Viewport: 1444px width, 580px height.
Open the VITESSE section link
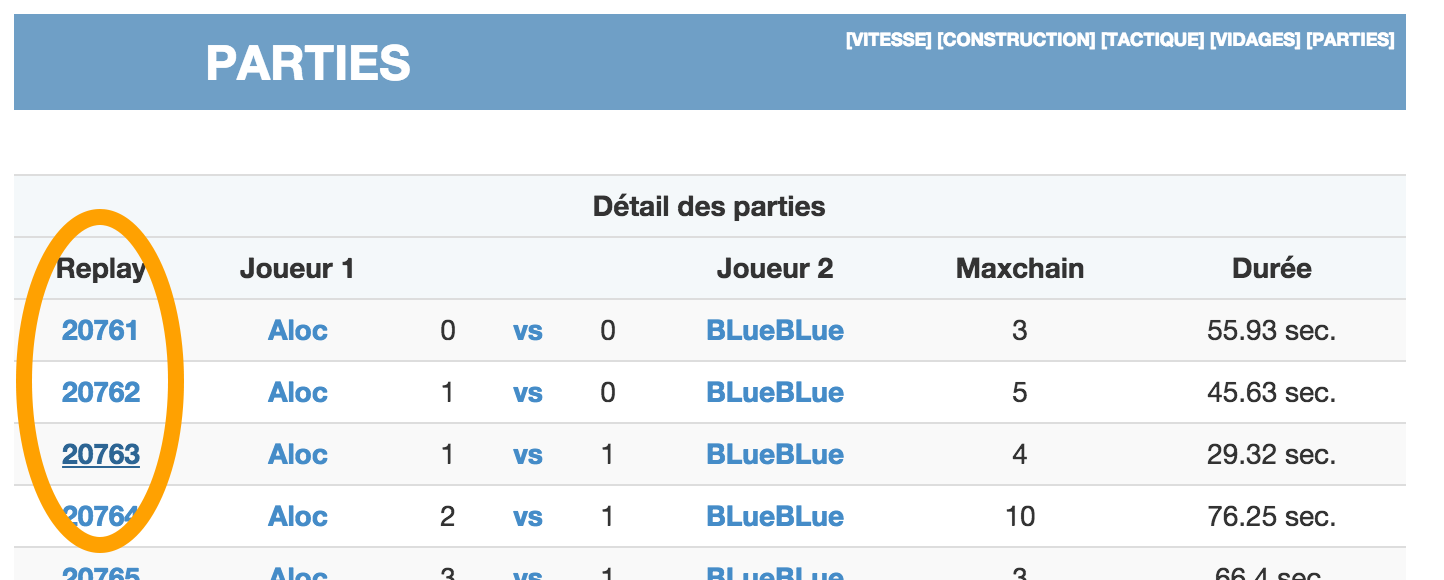[888, 40]
